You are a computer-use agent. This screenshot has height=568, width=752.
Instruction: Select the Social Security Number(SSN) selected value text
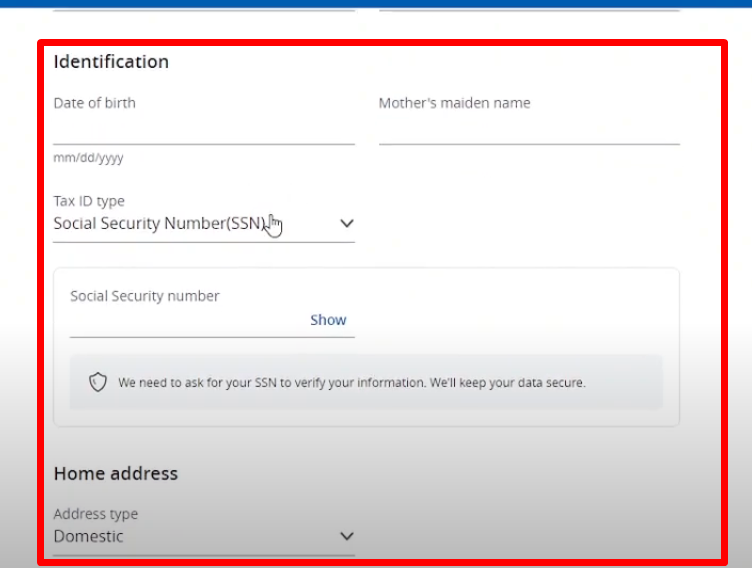click(x=159, y=224)
